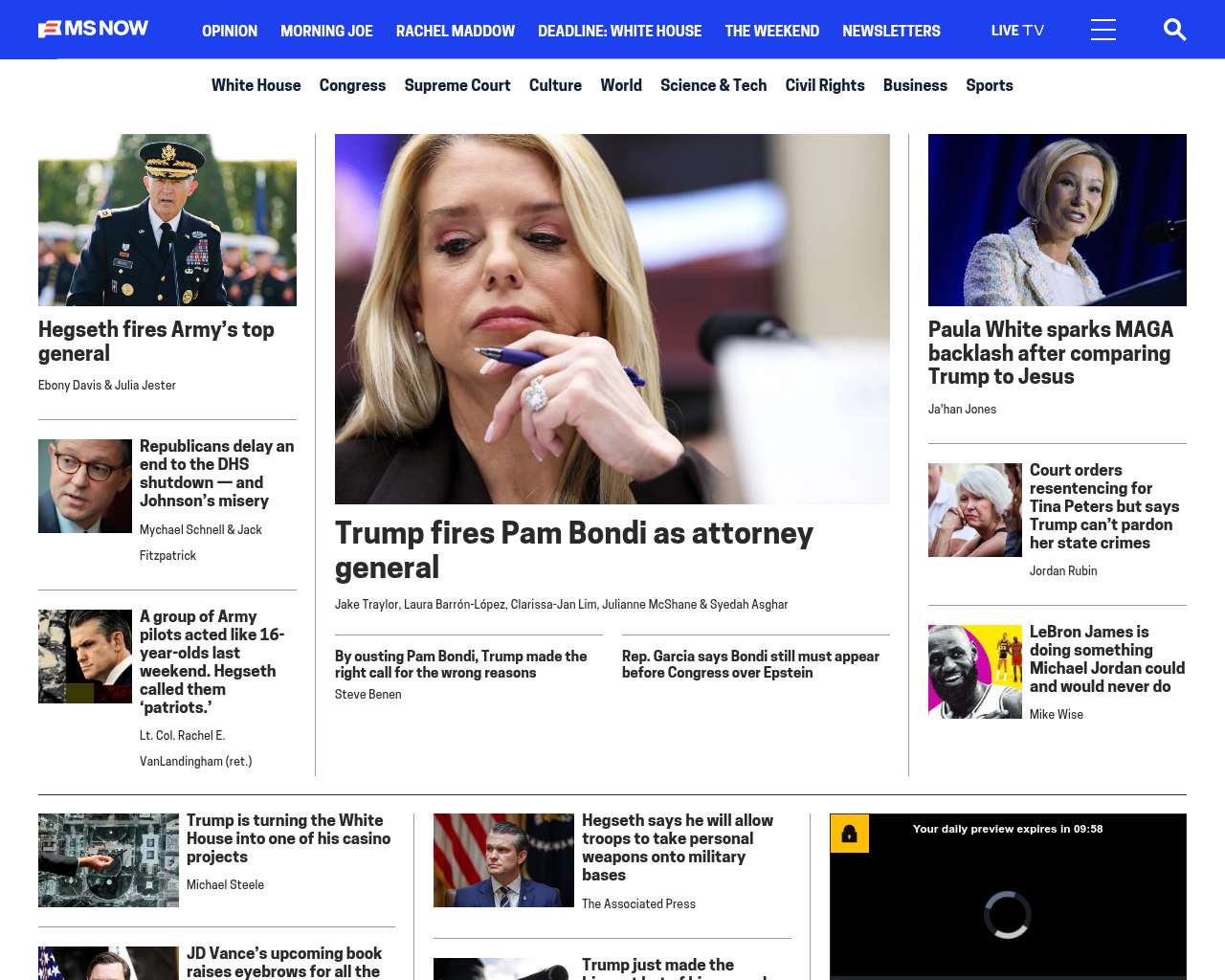Open the Sports topic

(x=990, y=85)
